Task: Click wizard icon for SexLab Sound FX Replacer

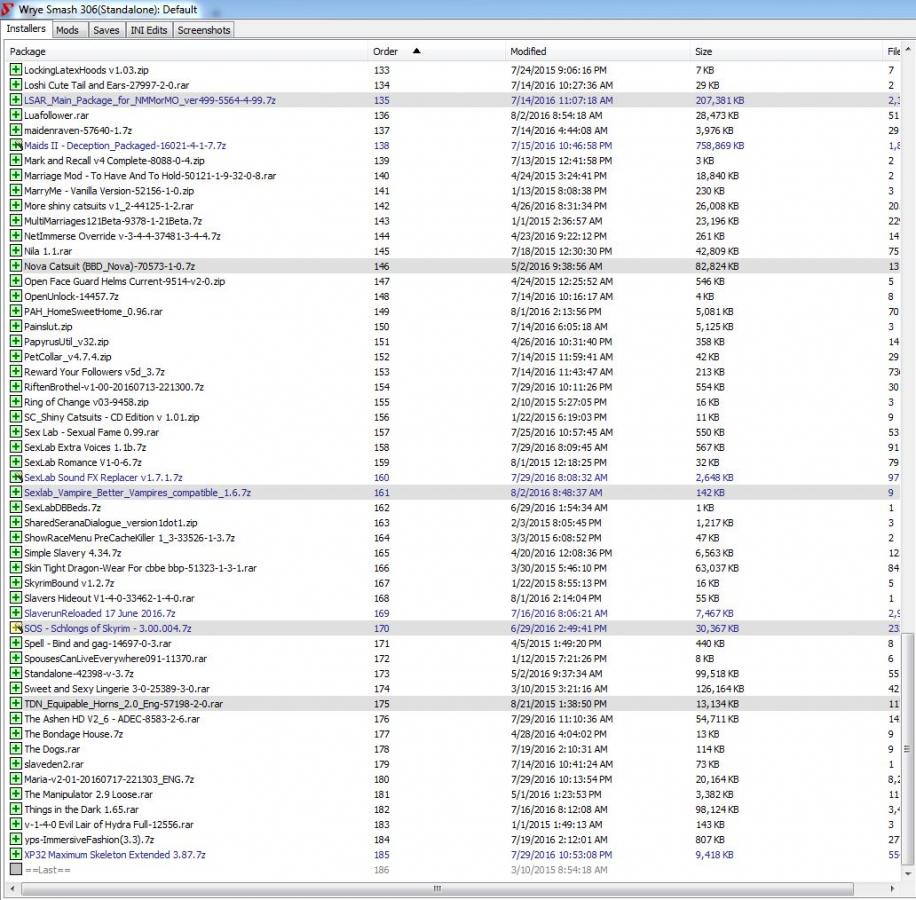Action: pyautogui.click(x=16, y=477)
